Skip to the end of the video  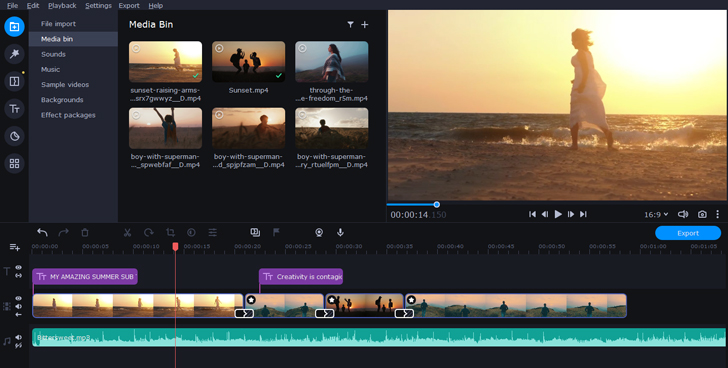[x=584, y=214]
